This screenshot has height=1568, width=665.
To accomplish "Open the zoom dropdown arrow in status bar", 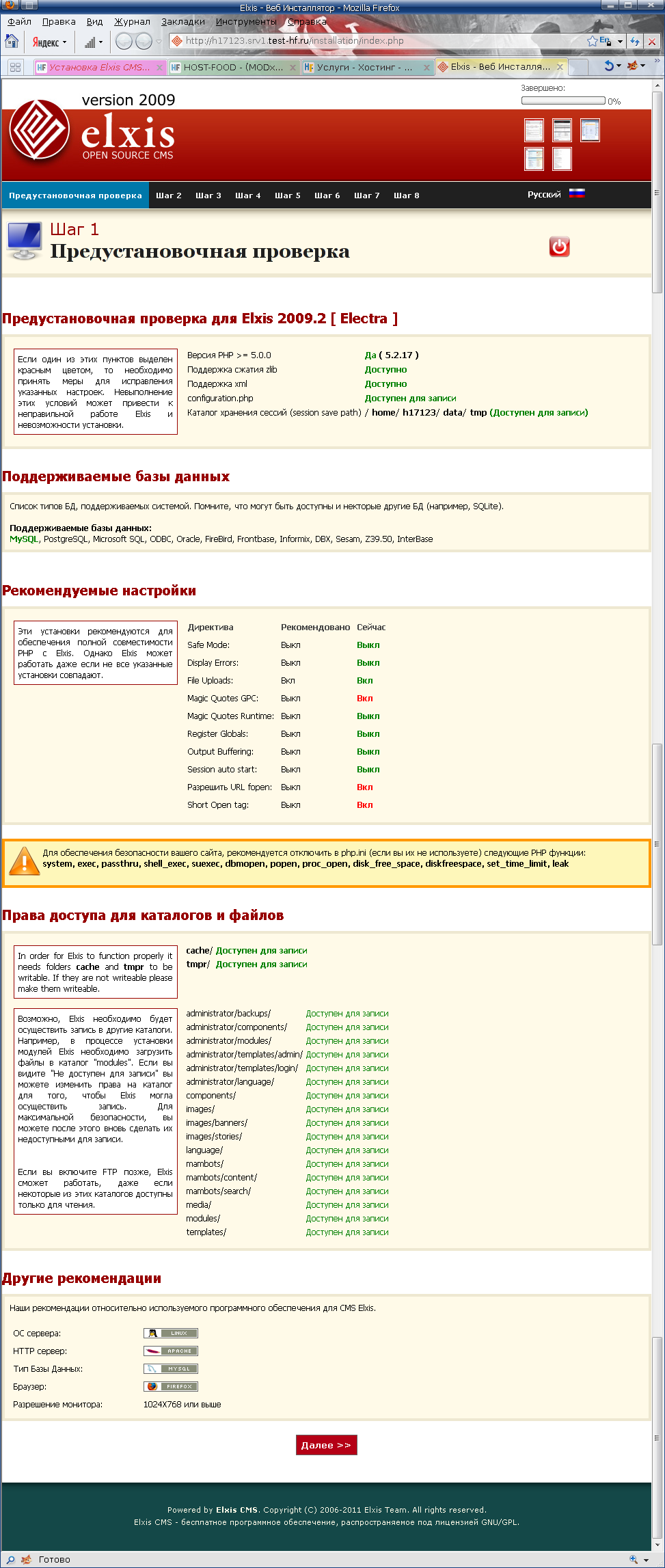I will pos(646,1560).
